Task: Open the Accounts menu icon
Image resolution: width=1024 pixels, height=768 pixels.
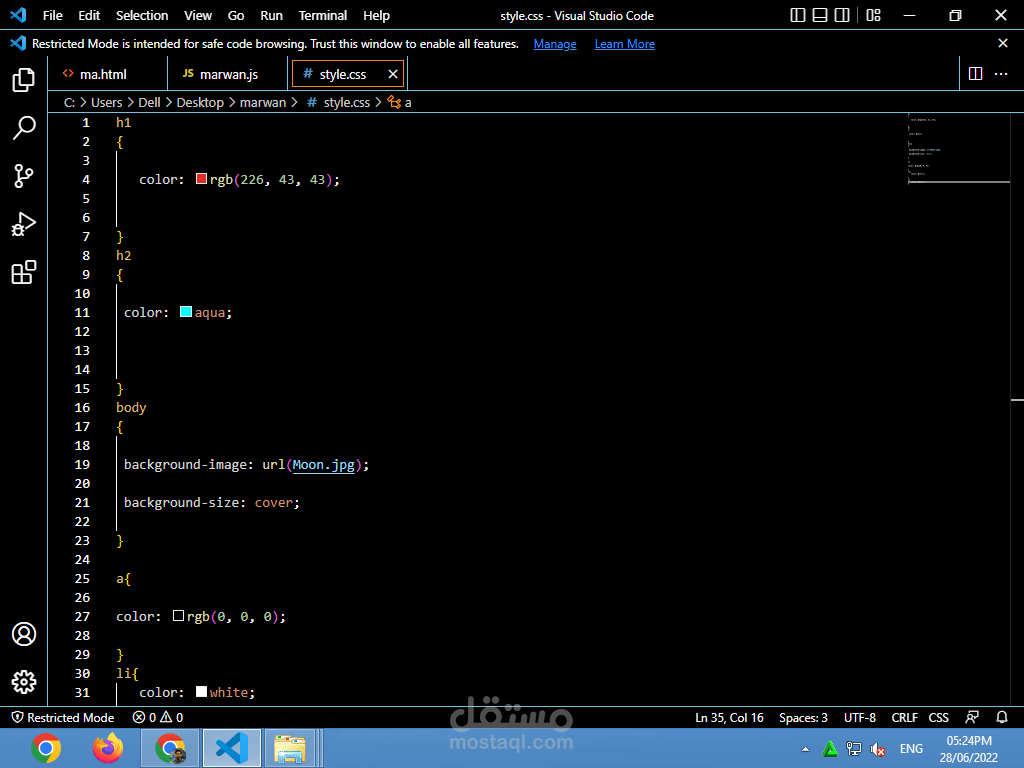Action: 24,634
